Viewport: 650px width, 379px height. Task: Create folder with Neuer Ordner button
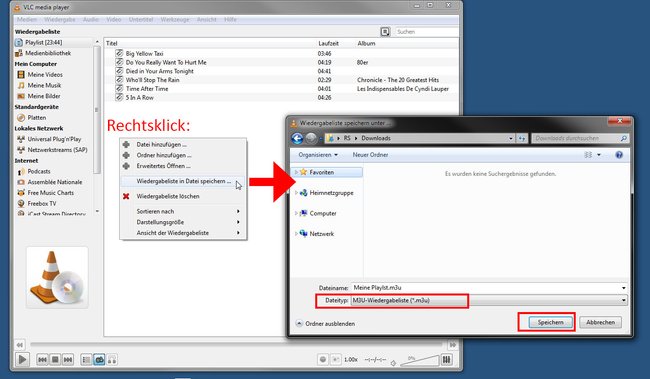[370, 155]
